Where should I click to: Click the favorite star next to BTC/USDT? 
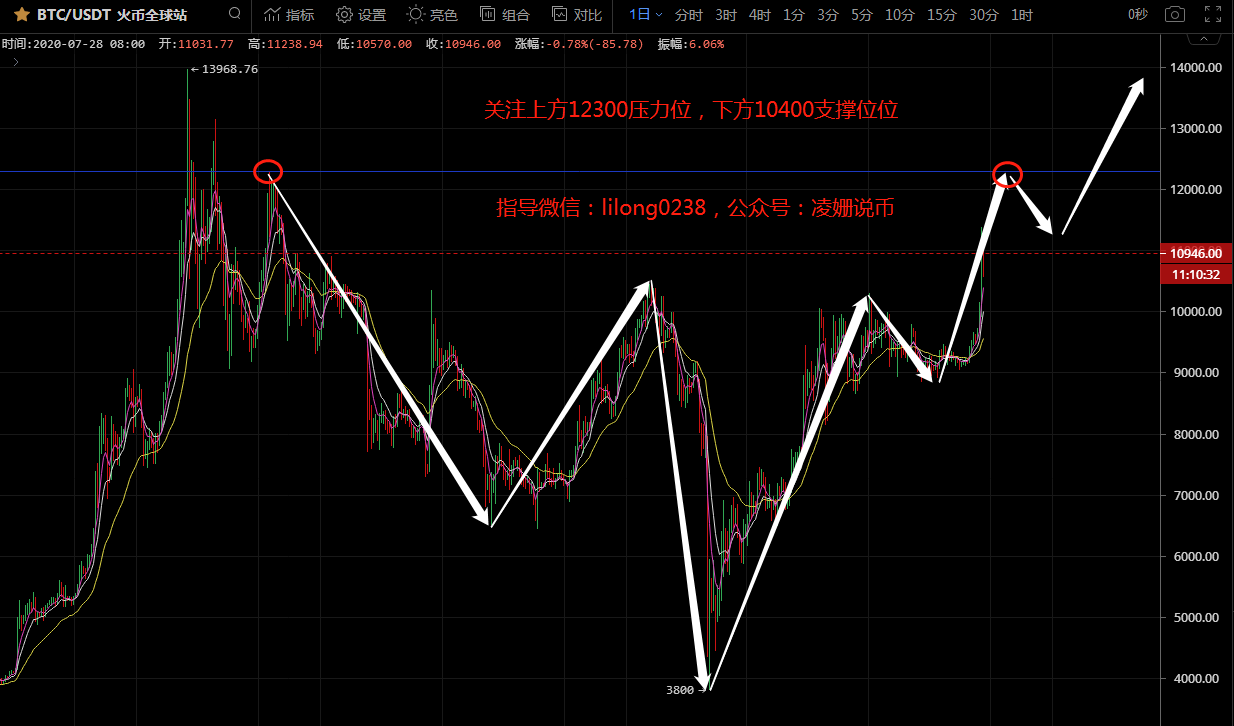tap(21, 15)
